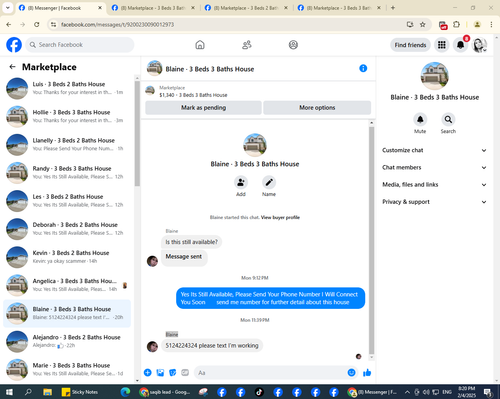500x399 pixels.
Task: Click the account profile picture in header
Action: point(479,45)
